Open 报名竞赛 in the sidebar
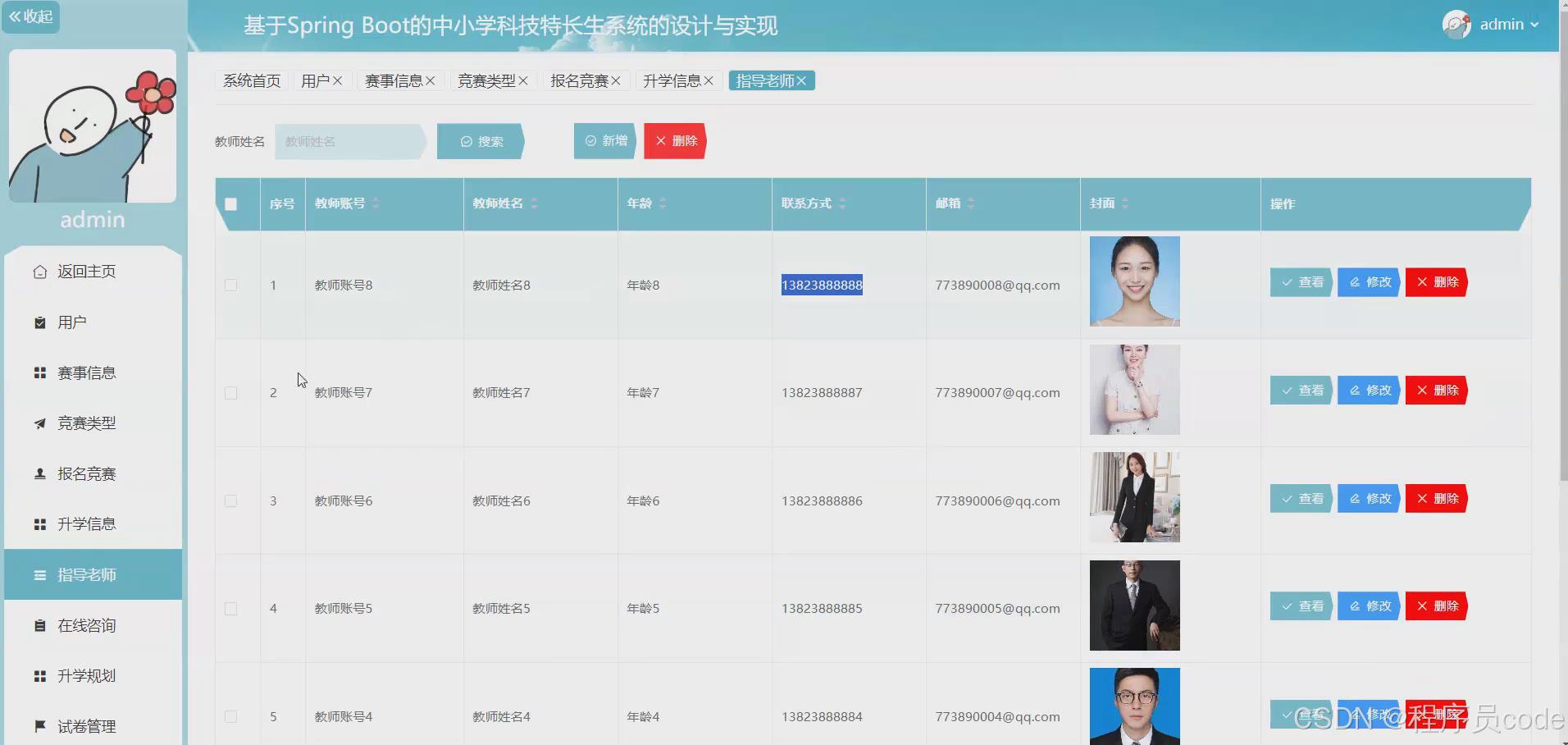1568x745 pixels. [93, 473]
